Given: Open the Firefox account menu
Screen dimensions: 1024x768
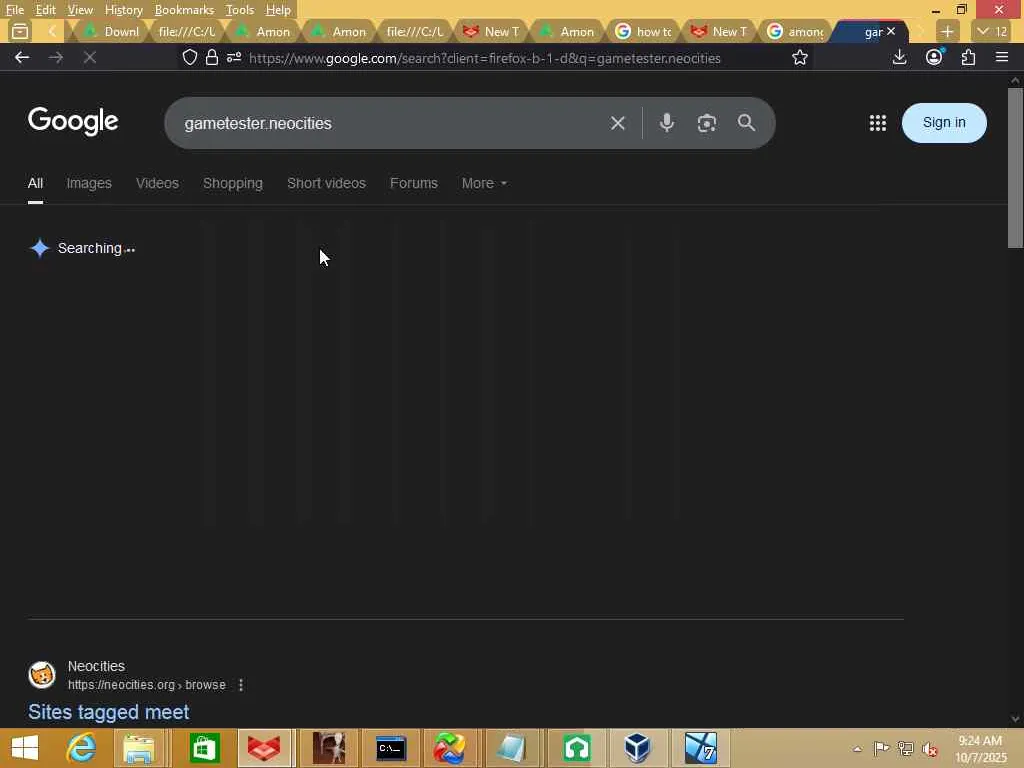Looking at the screenshot, I should click(x=934, y=57).
